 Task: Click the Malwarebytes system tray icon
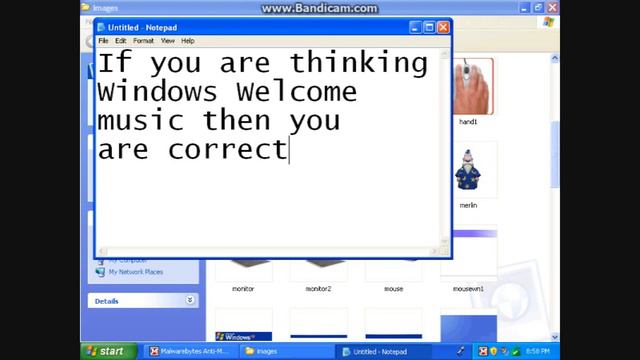pos(483,351)
